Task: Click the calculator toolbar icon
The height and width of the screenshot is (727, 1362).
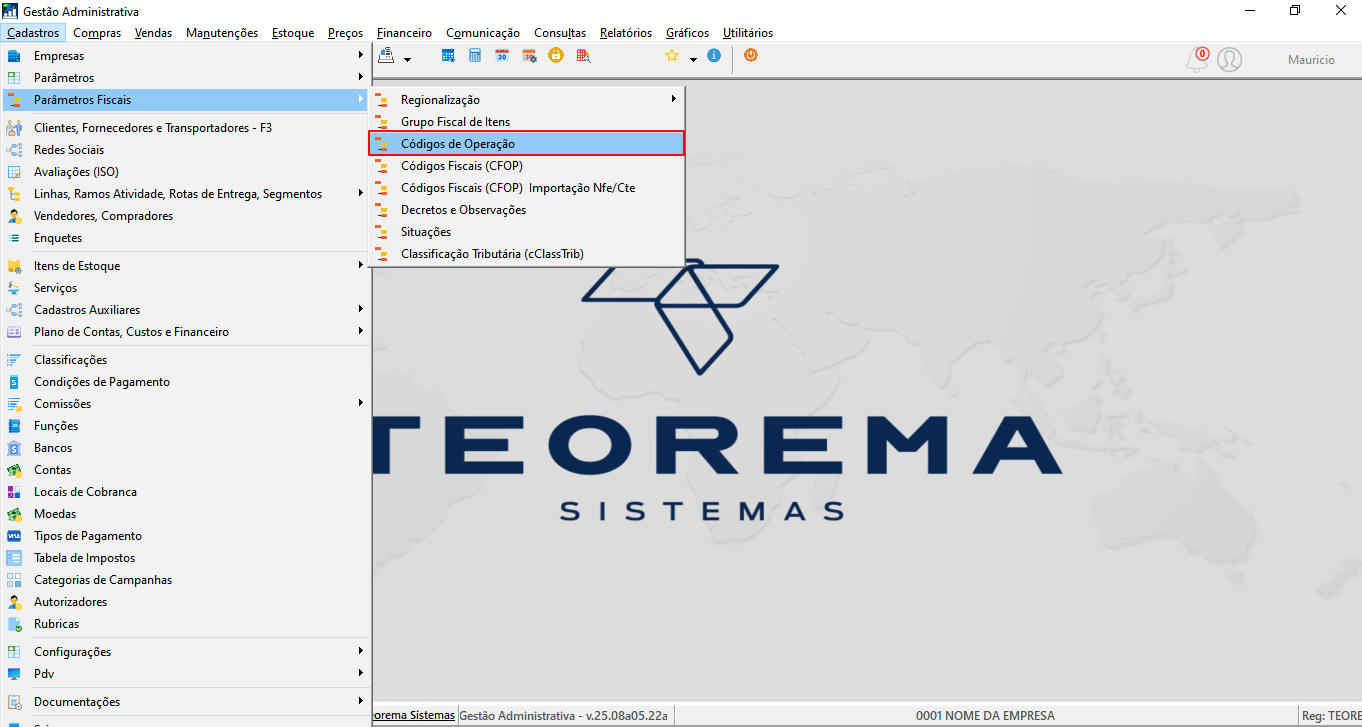Action: [x=475, y=56]
